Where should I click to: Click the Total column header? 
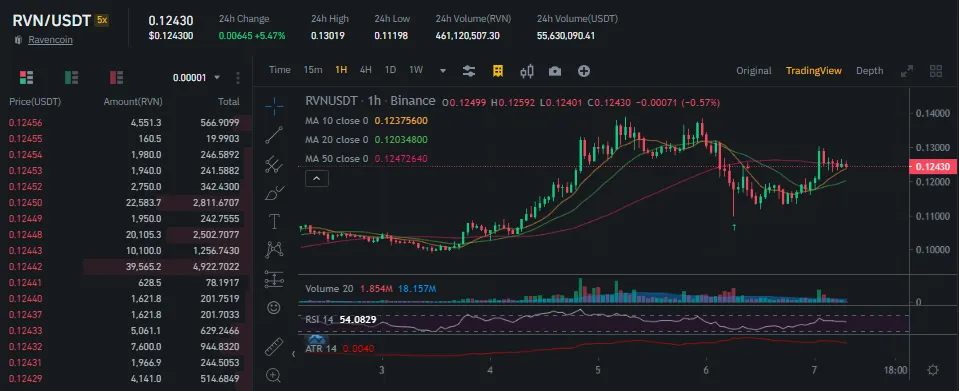(229, 102)
